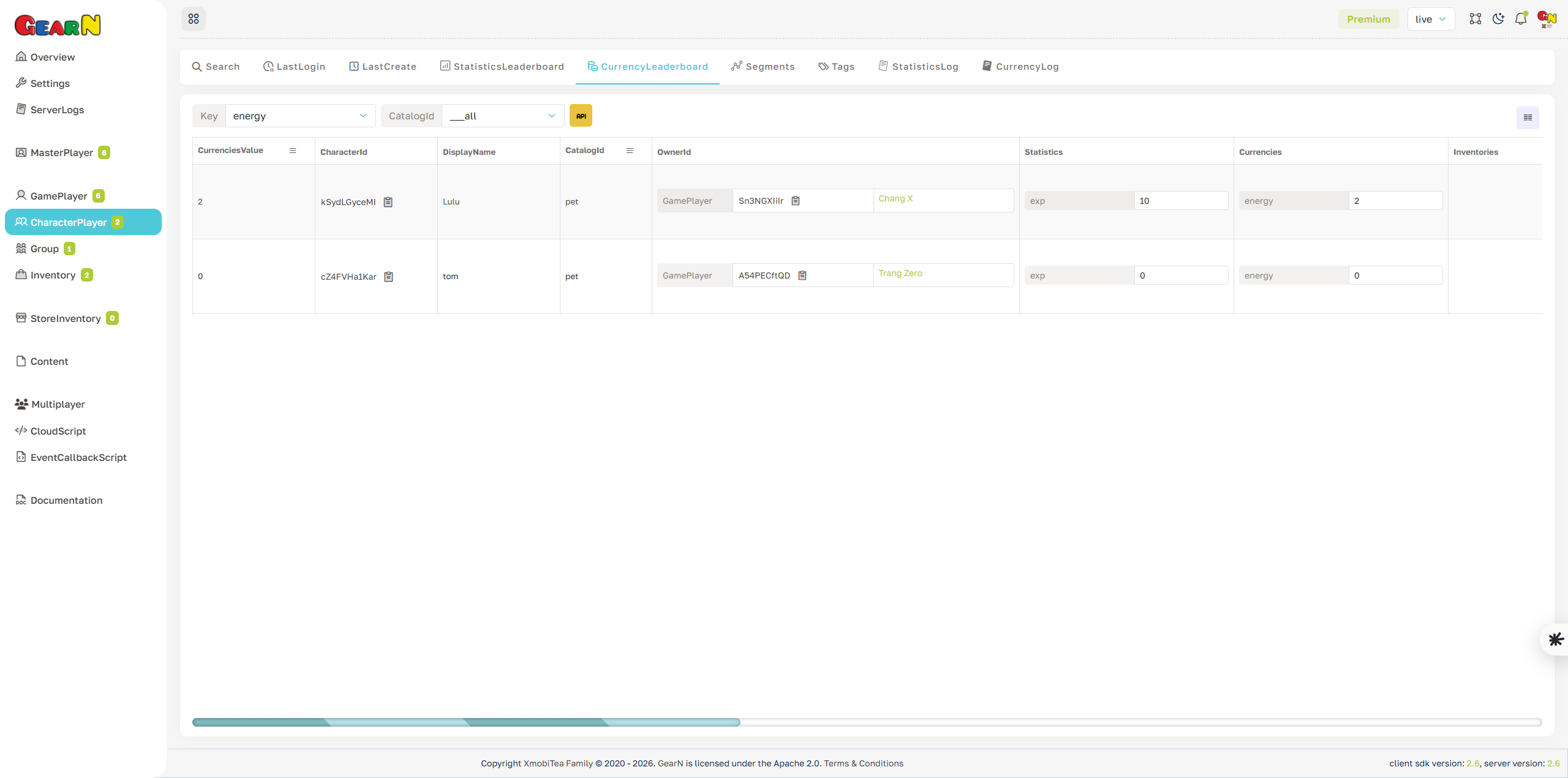
Task: Open the CatalogId dropdown showing ___all
Action: tap(502, 116)
